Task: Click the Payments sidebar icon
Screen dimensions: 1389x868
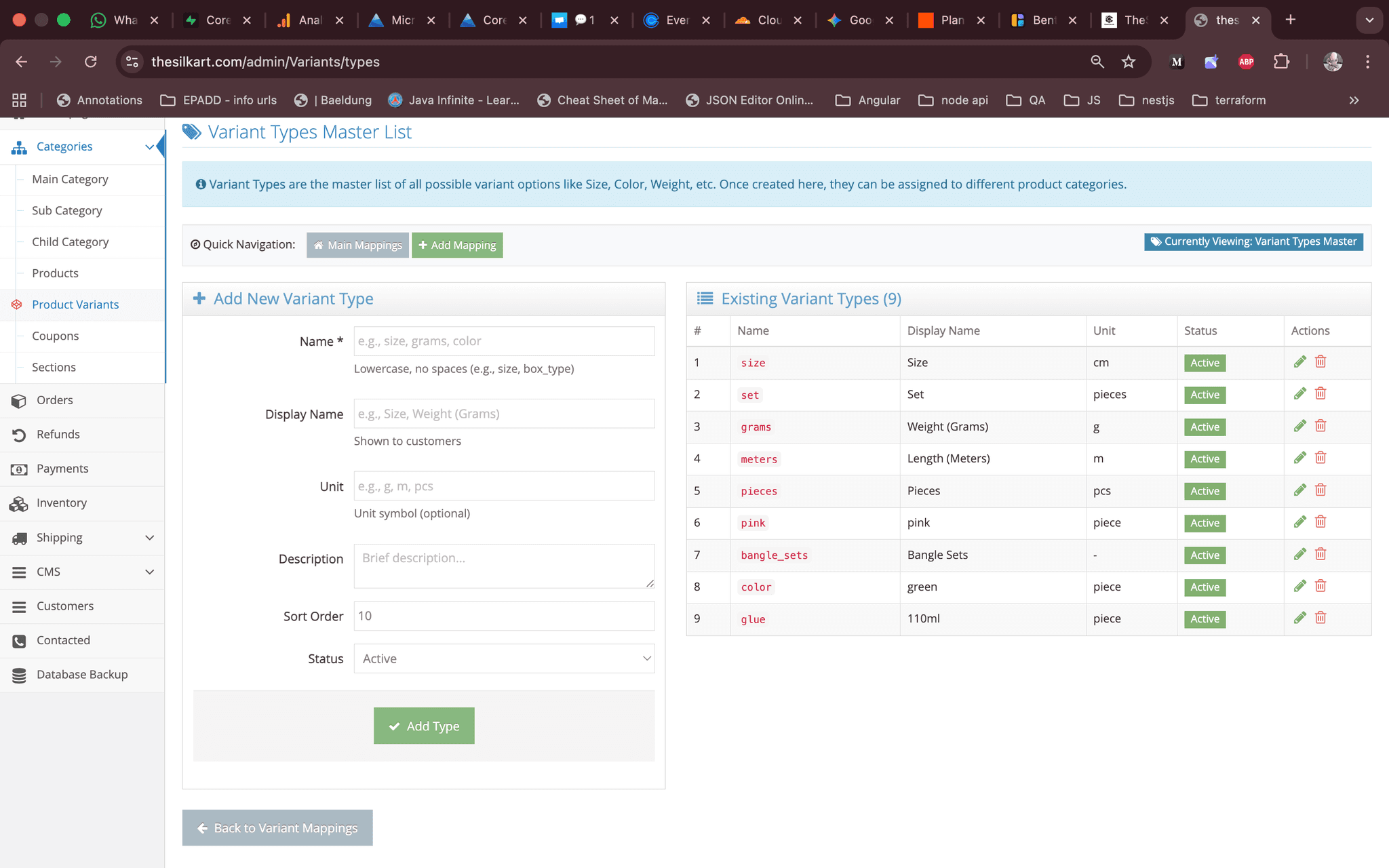Action: click(18, 468)
